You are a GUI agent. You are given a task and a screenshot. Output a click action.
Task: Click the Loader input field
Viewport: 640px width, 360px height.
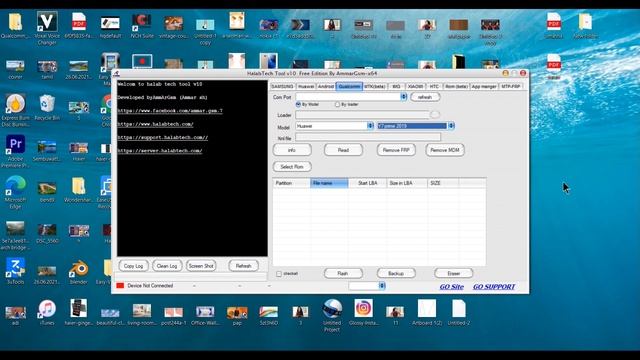pos(362,115)
